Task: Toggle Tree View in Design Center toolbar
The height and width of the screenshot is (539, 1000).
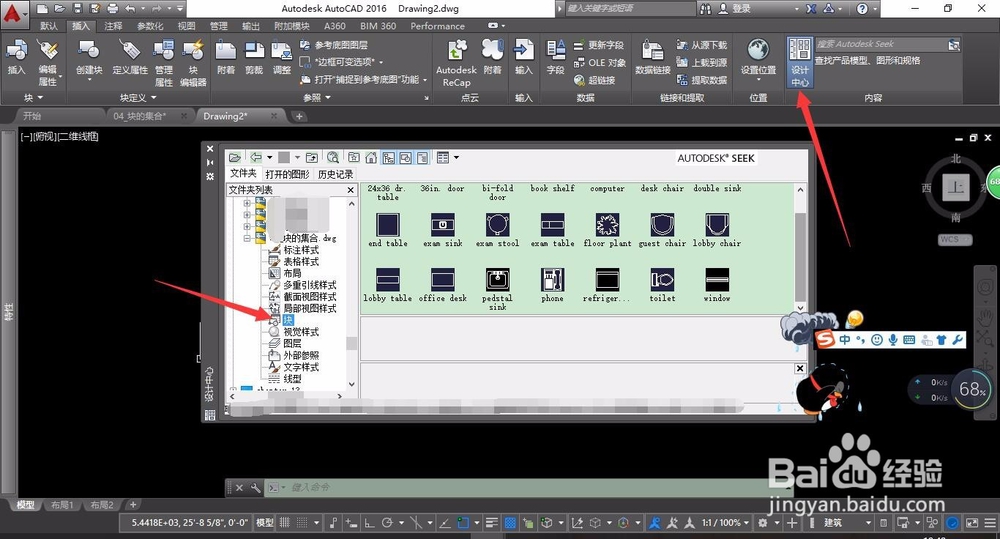Action: (x=388, y=158)
